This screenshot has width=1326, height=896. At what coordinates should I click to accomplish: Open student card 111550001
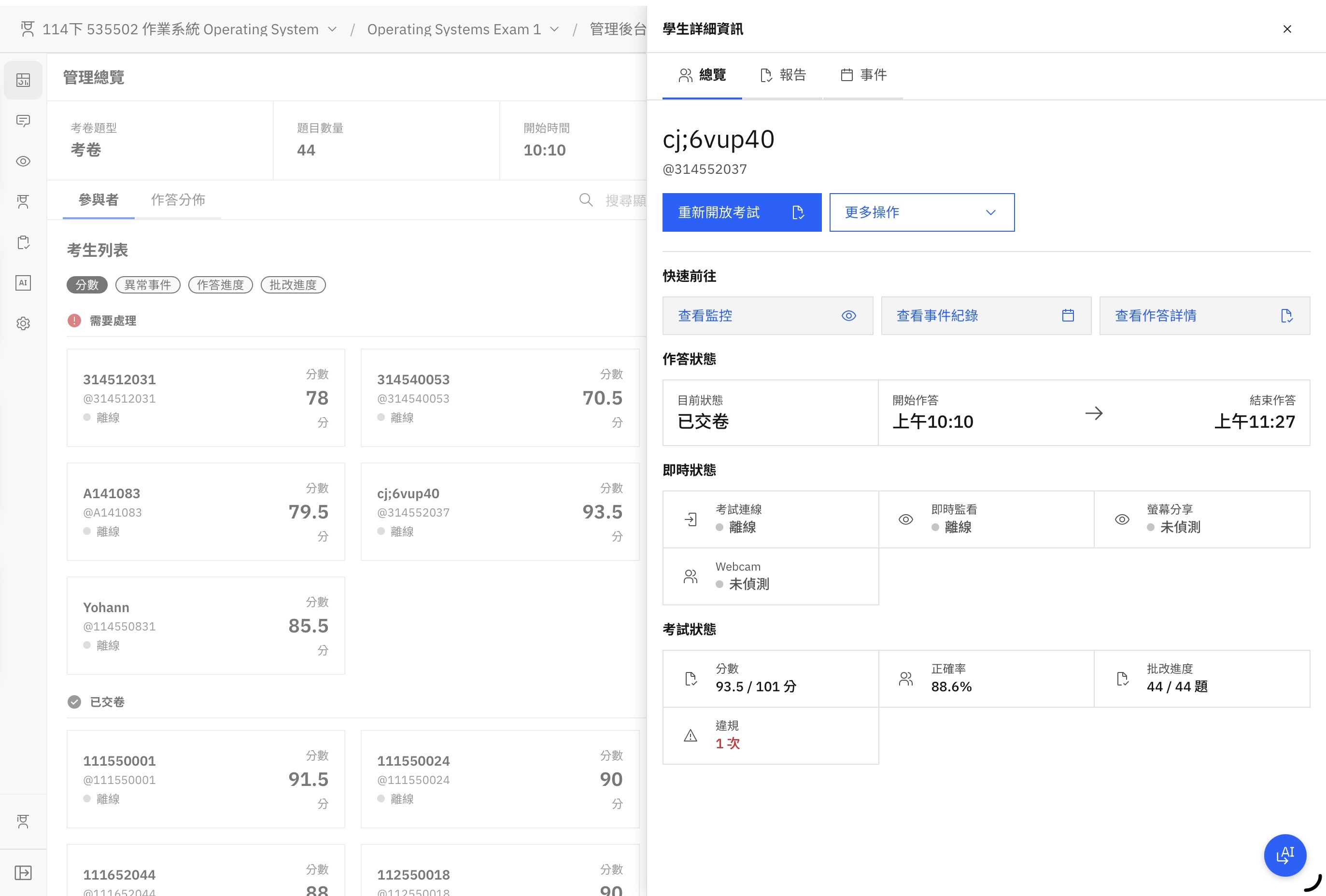pyautogui.click(x=205, y=779)
